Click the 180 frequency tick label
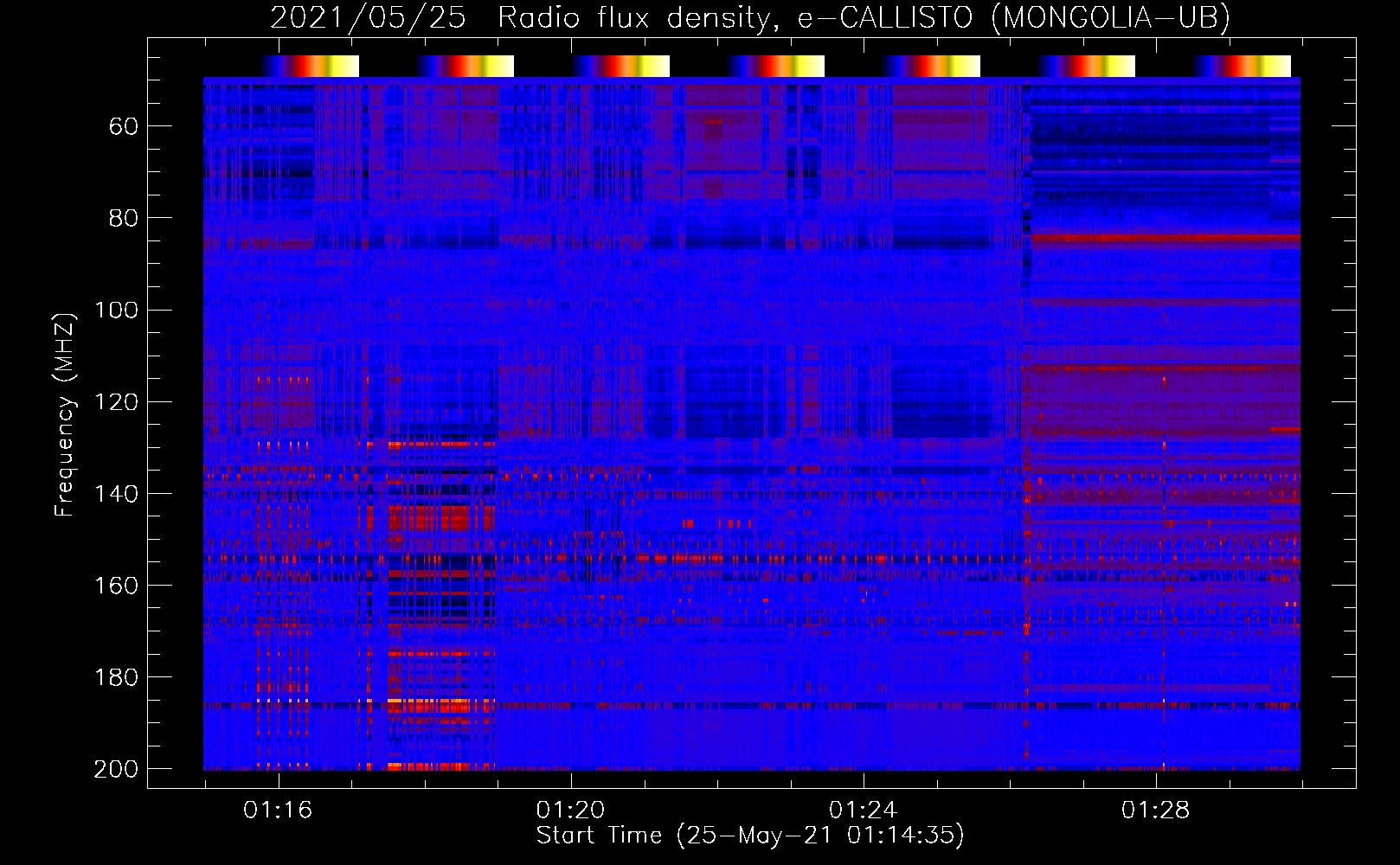1400x865 pixels. pyautogui.click(x=116, y=676)
